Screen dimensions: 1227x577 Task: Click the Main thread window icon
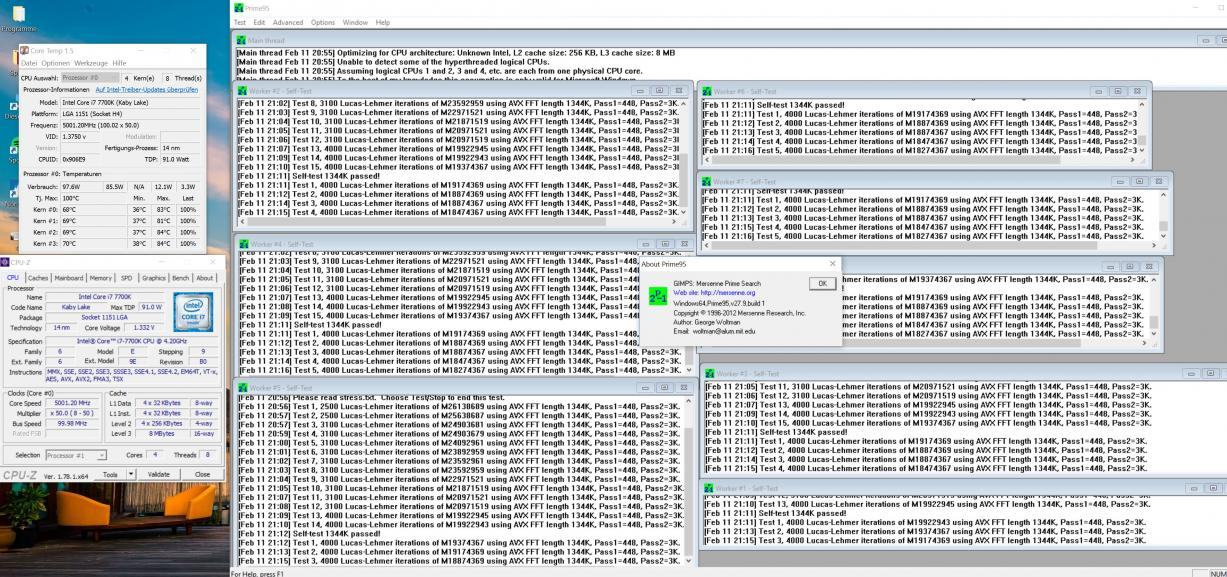click(241, 40)
